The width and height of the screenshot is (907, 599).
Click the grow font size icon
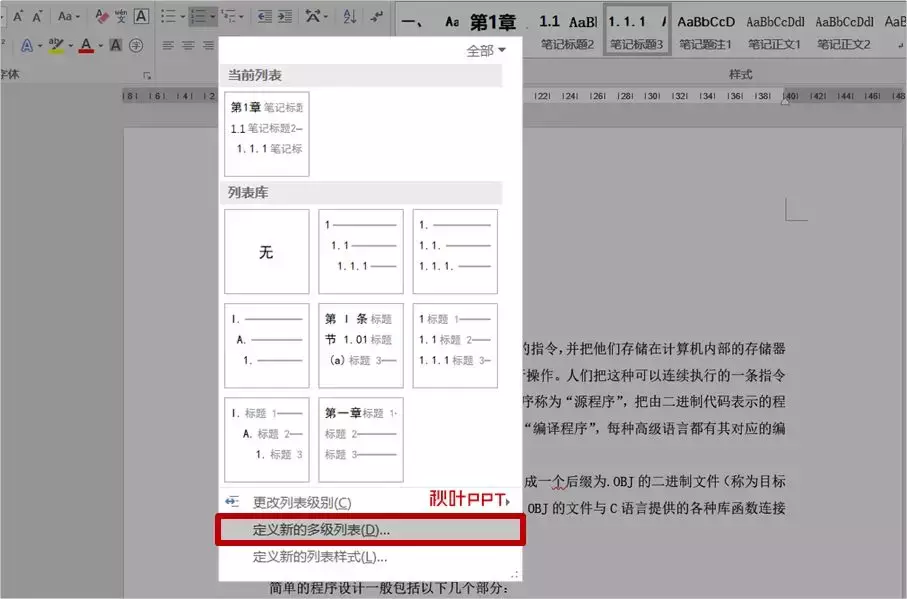click(18, 16)
